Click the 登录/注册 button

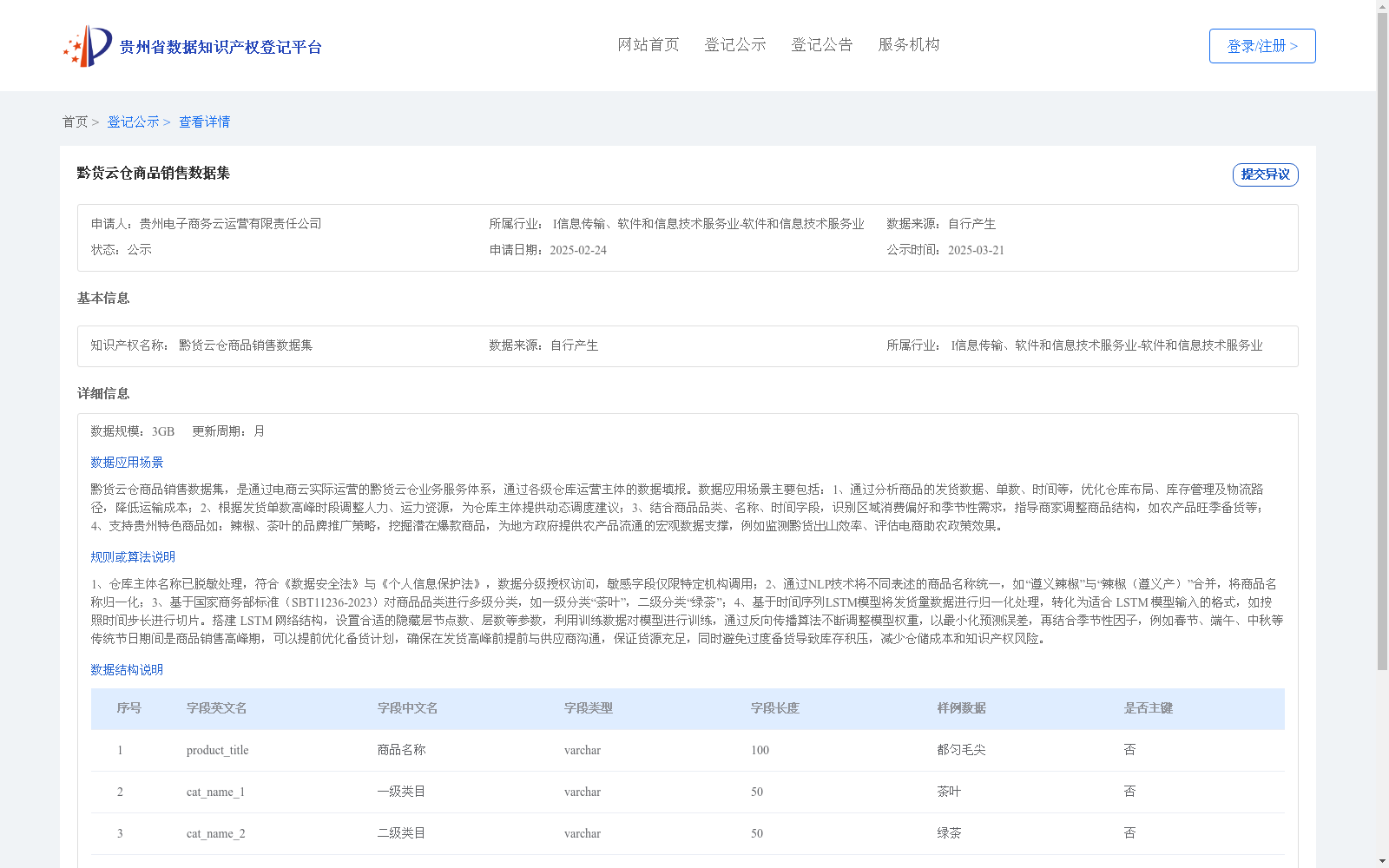coord(1262,46)
